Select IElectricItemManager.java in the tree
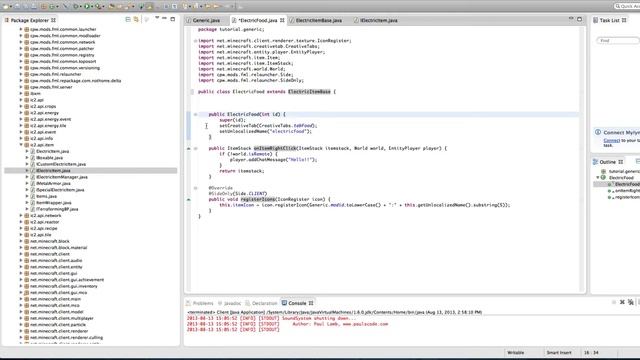640x360 pixels. (62, 177)
